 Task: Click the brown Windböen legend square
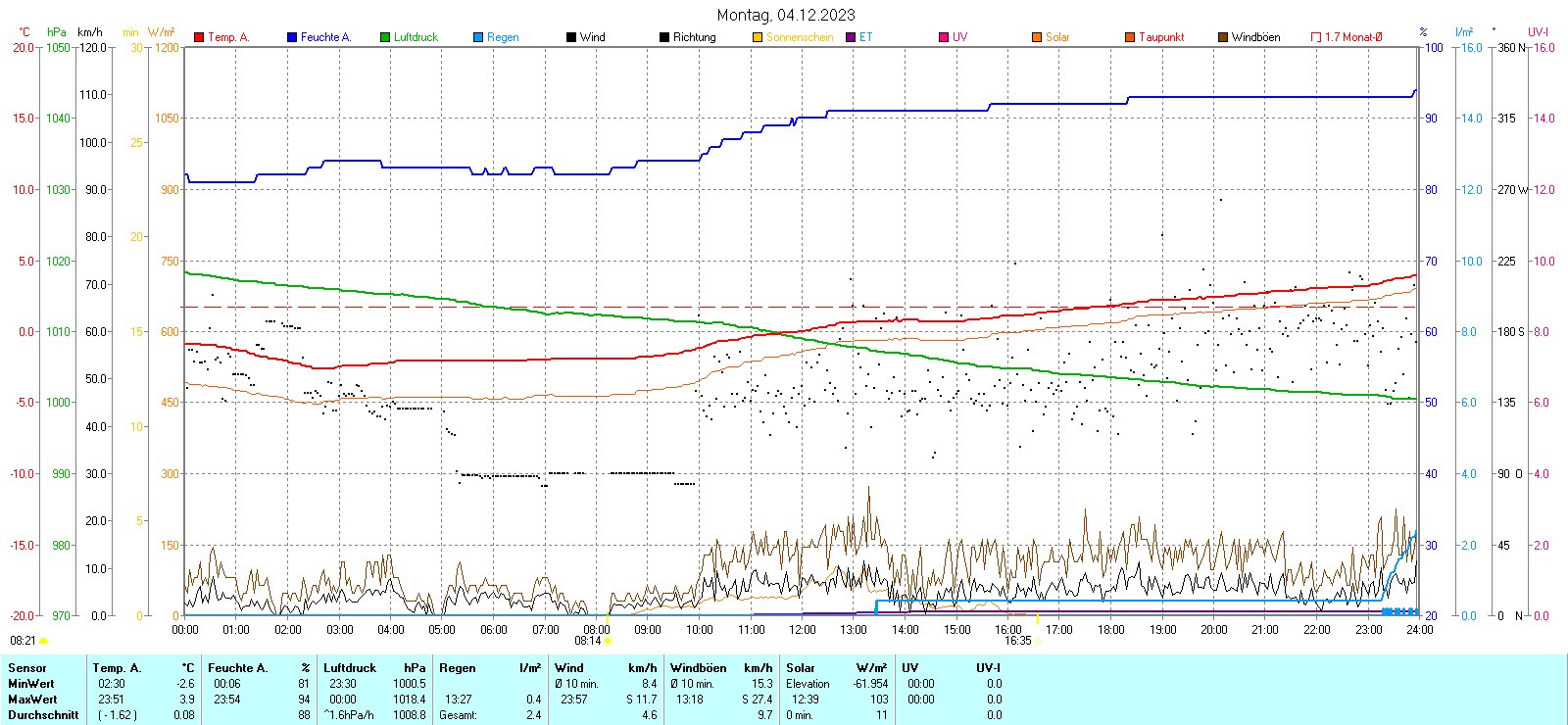pos(1223,37)
